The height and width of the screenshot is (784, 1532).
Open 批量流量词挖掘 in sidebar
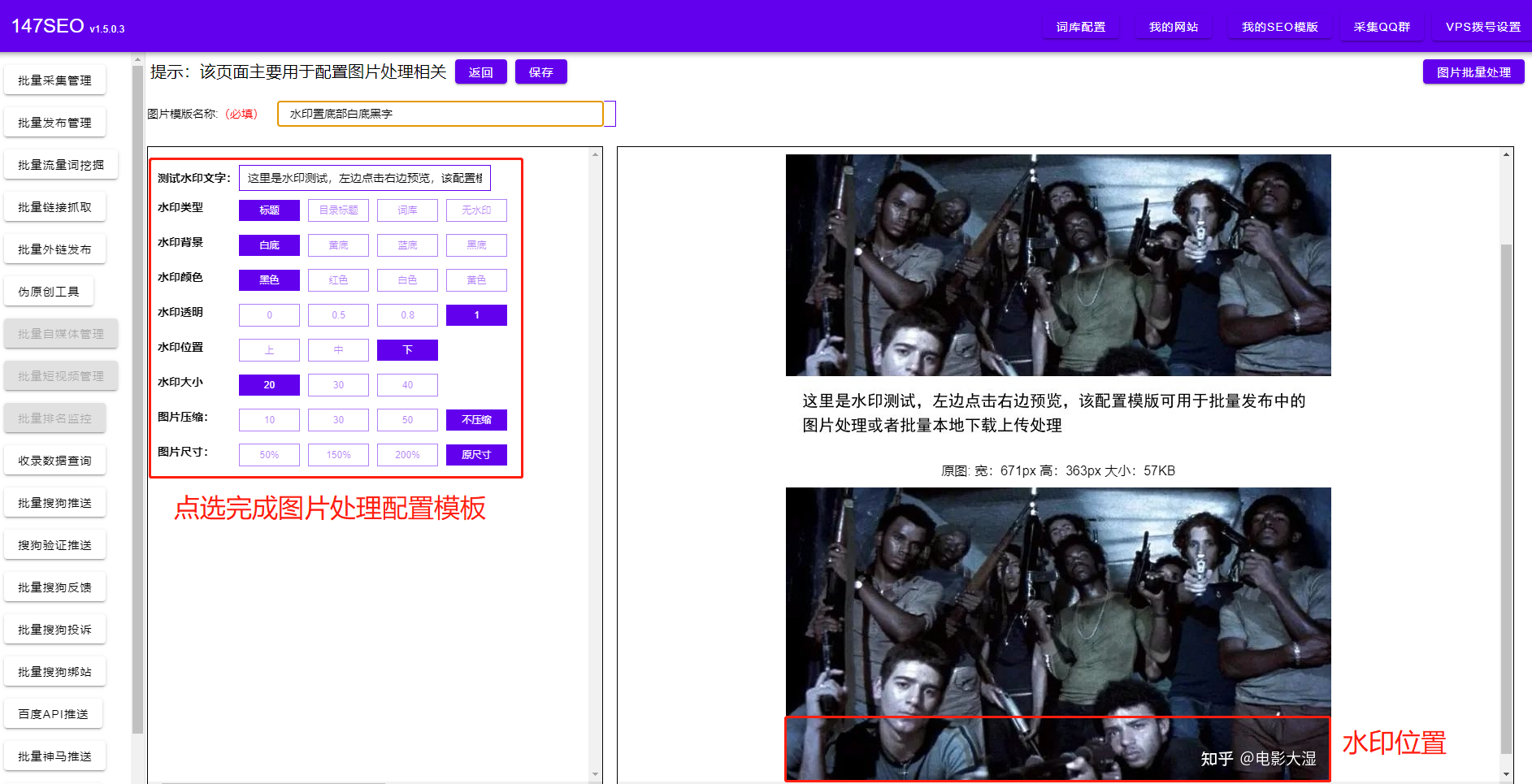click(61, 165)
